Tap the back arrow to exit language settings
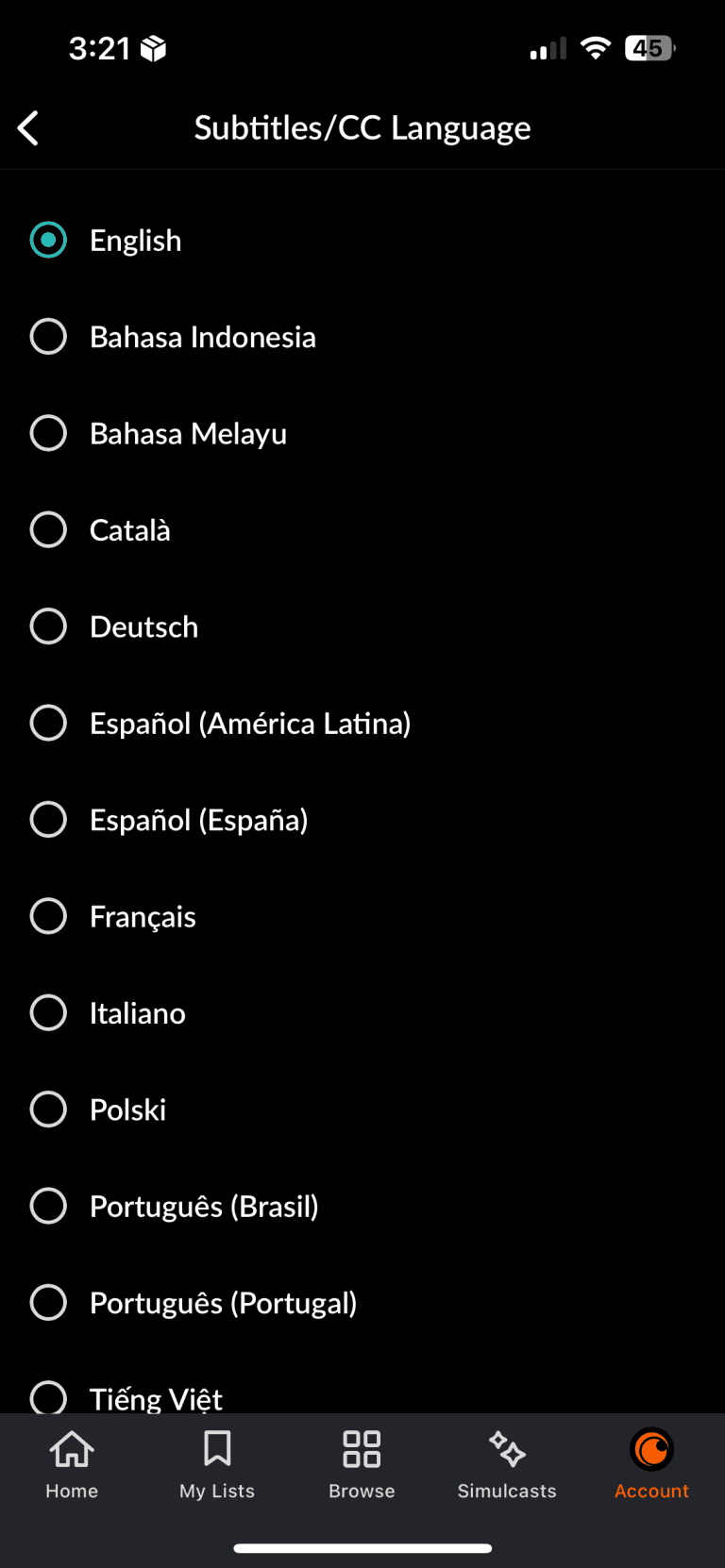 click(27, 127)
